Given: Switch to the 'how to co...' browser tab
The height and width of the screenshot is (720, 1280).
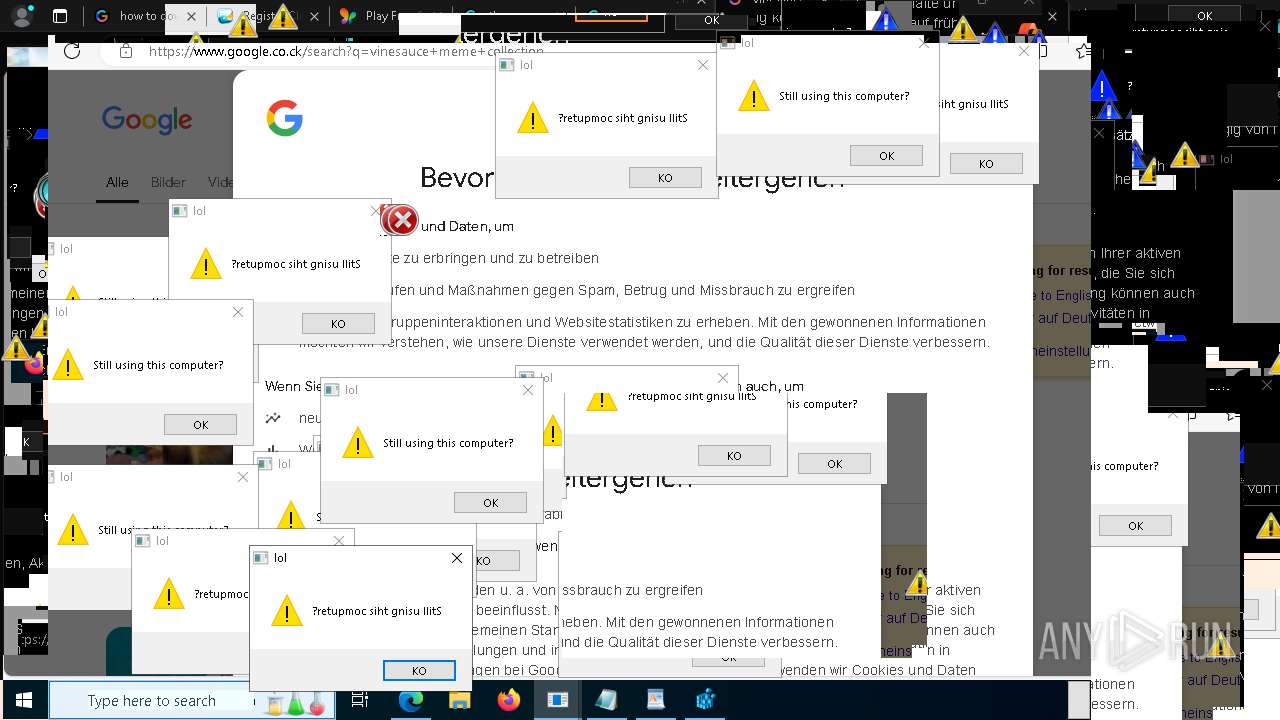Looking at the screenshot, I should [146, 16].
